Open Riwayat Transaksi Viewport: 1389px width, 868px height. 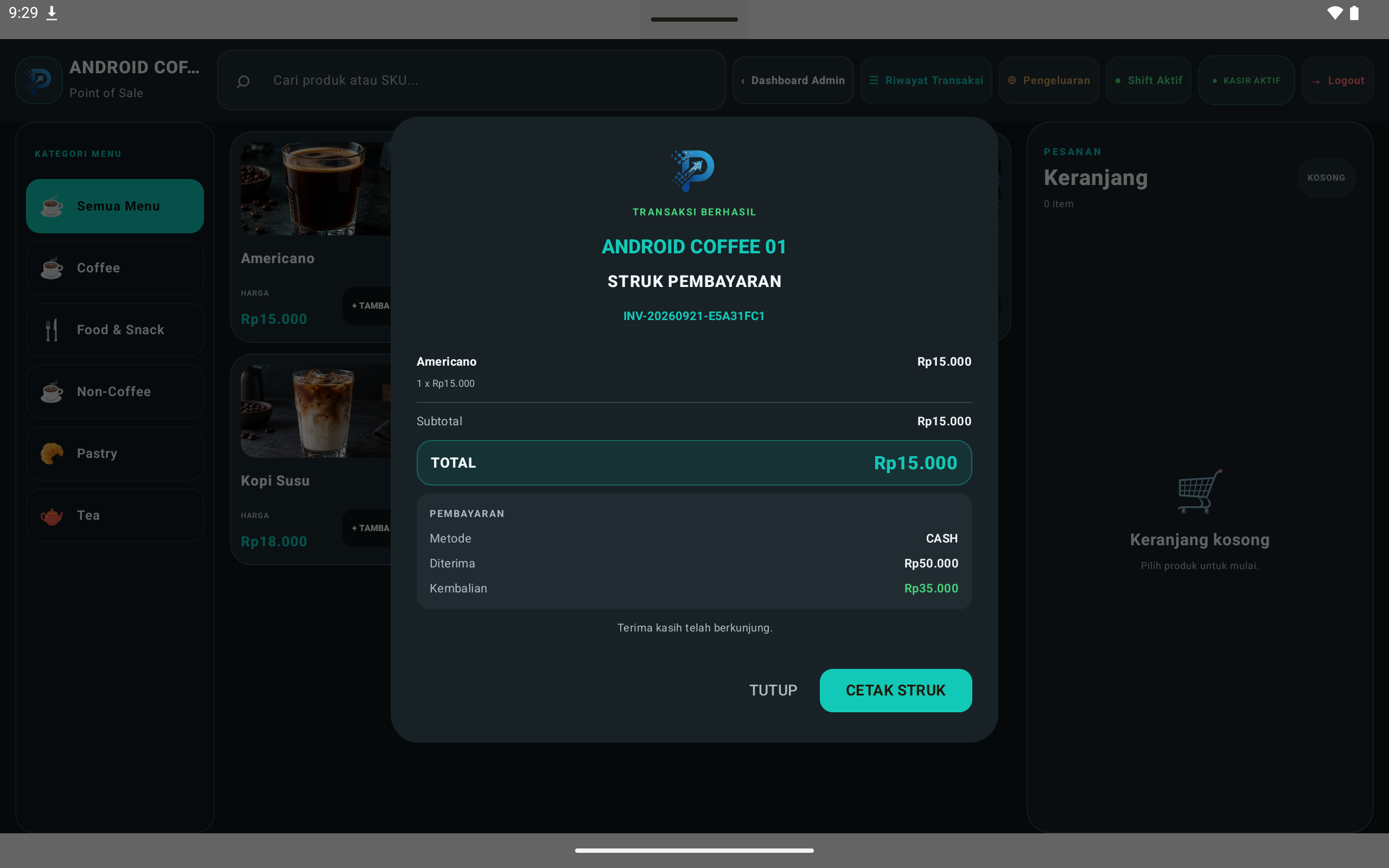coord(926,80)
